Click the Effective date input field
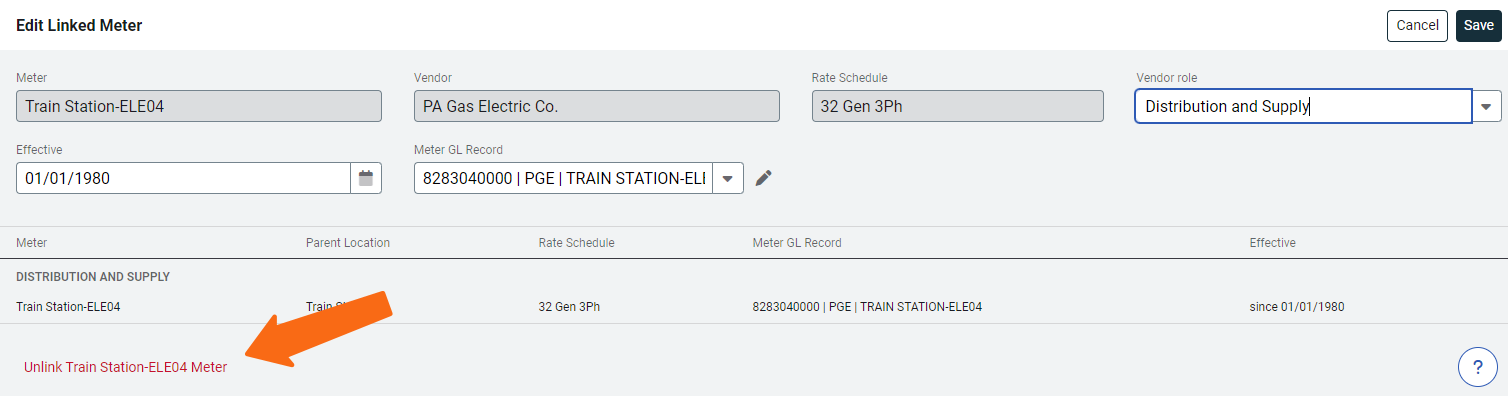 183,178
